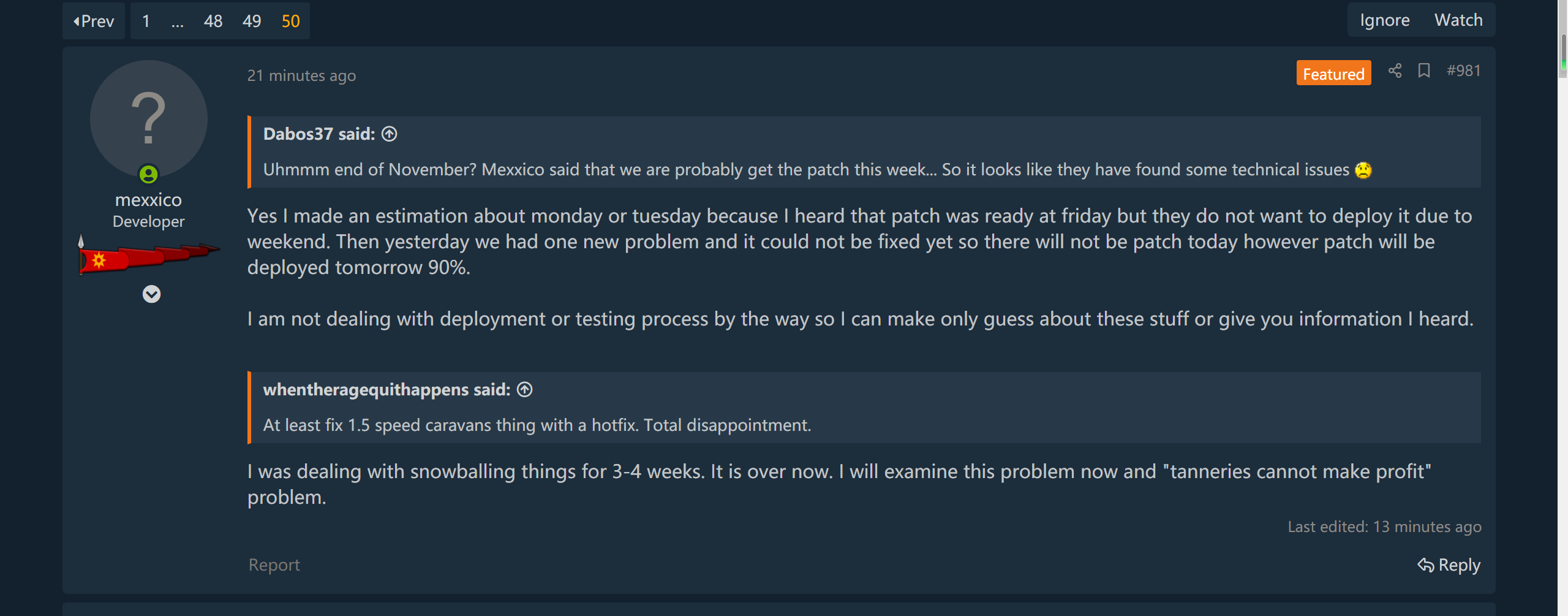This screenshot has width=1568, height=616.
Task: Toggle Watch on this thread
Action: (1458, 20)
